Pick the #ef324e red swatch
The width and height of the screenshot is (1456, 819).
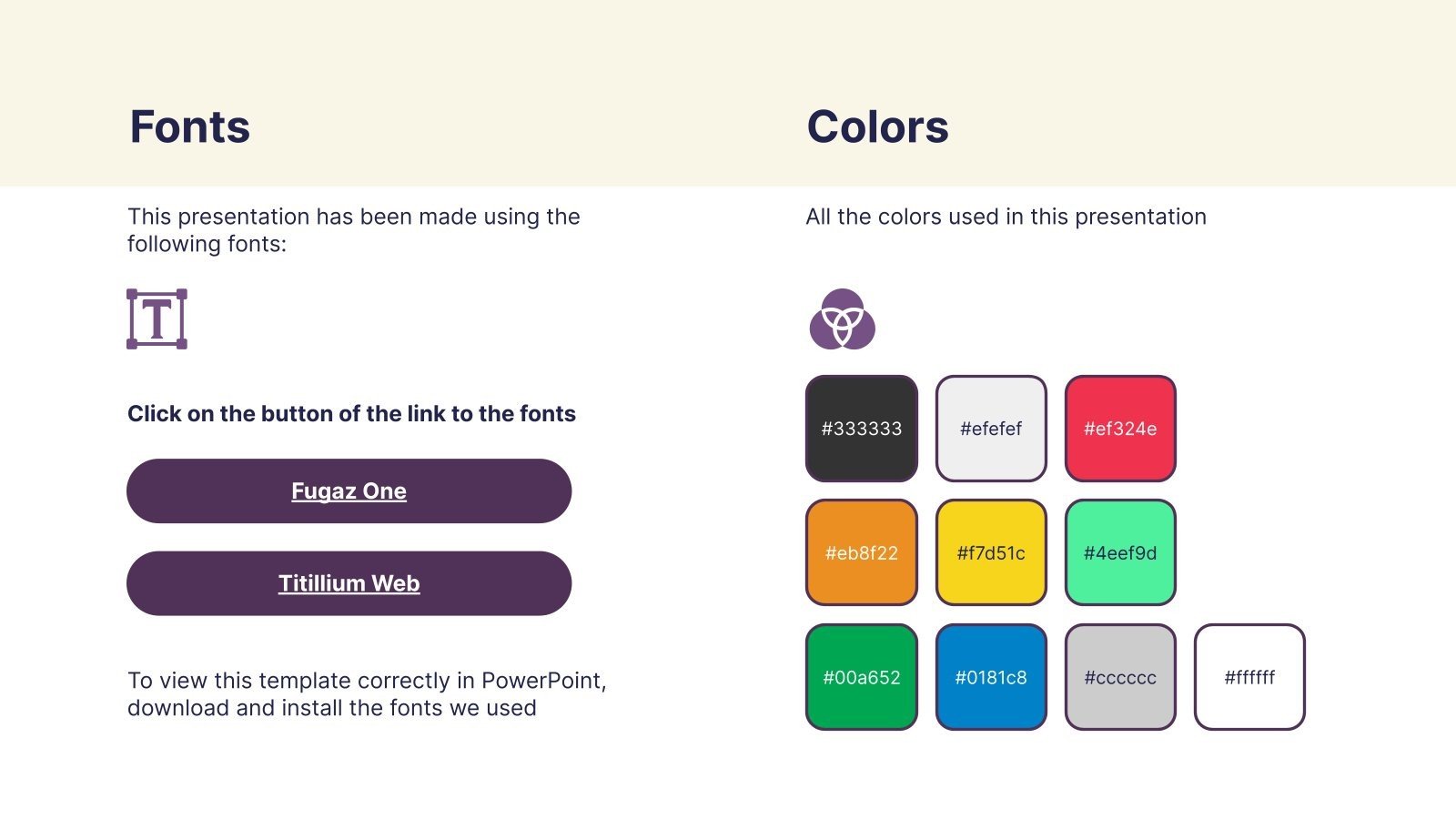click(x=1120, y=429)
